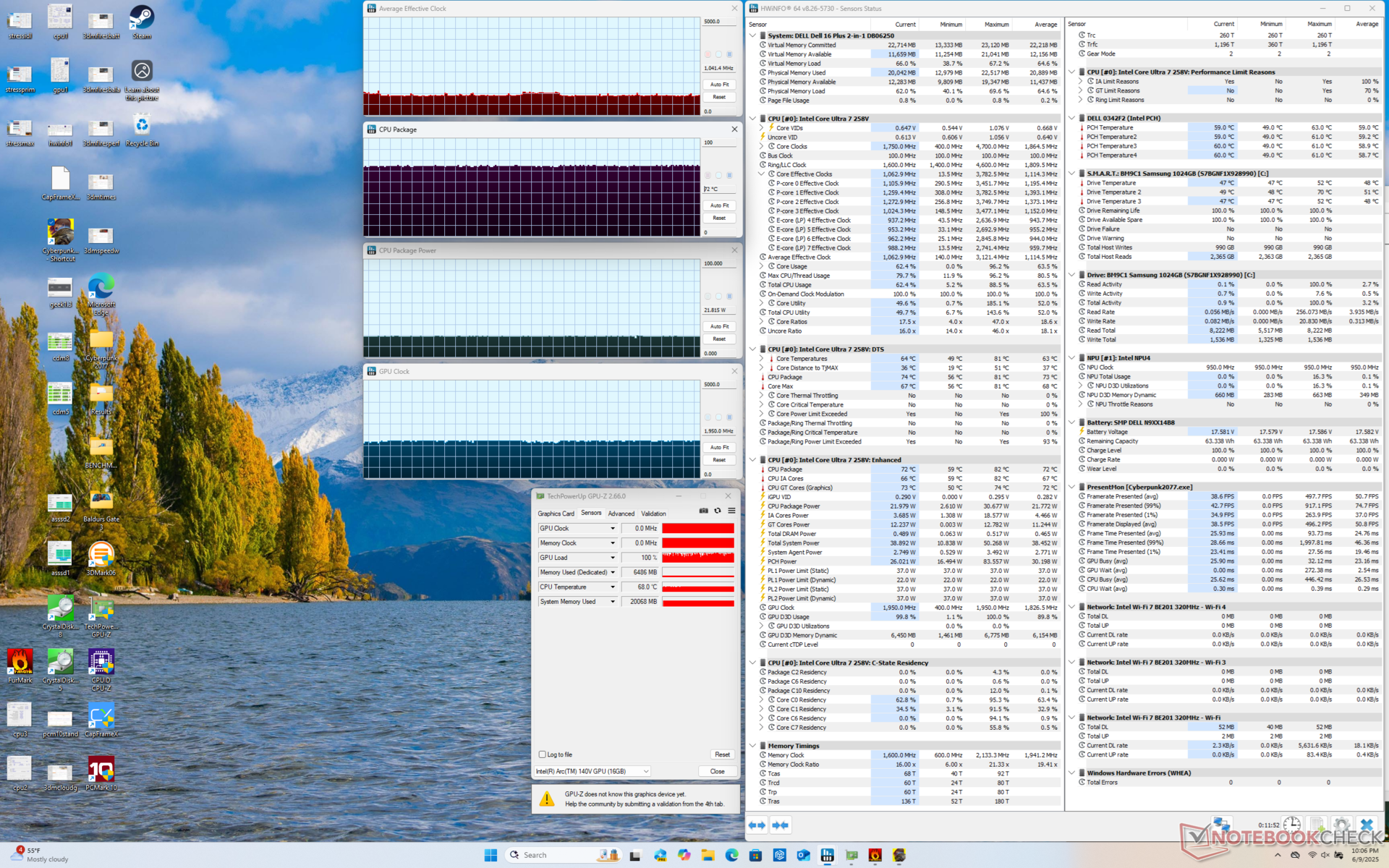
Task: Switch to Graphics Card tab
Action: click(556, 514)
